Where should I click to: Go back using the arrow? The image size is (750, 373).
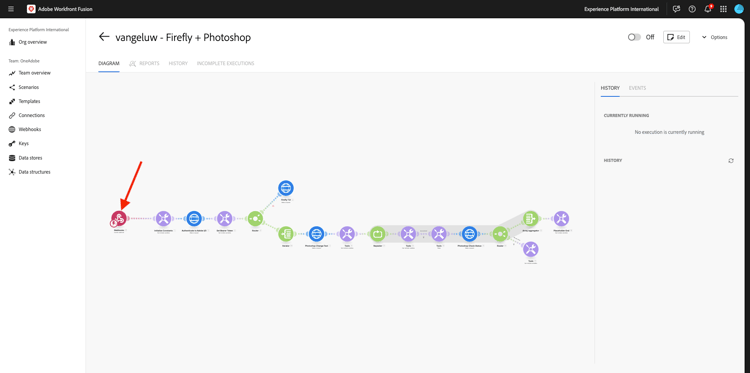(x=104, y=37)
